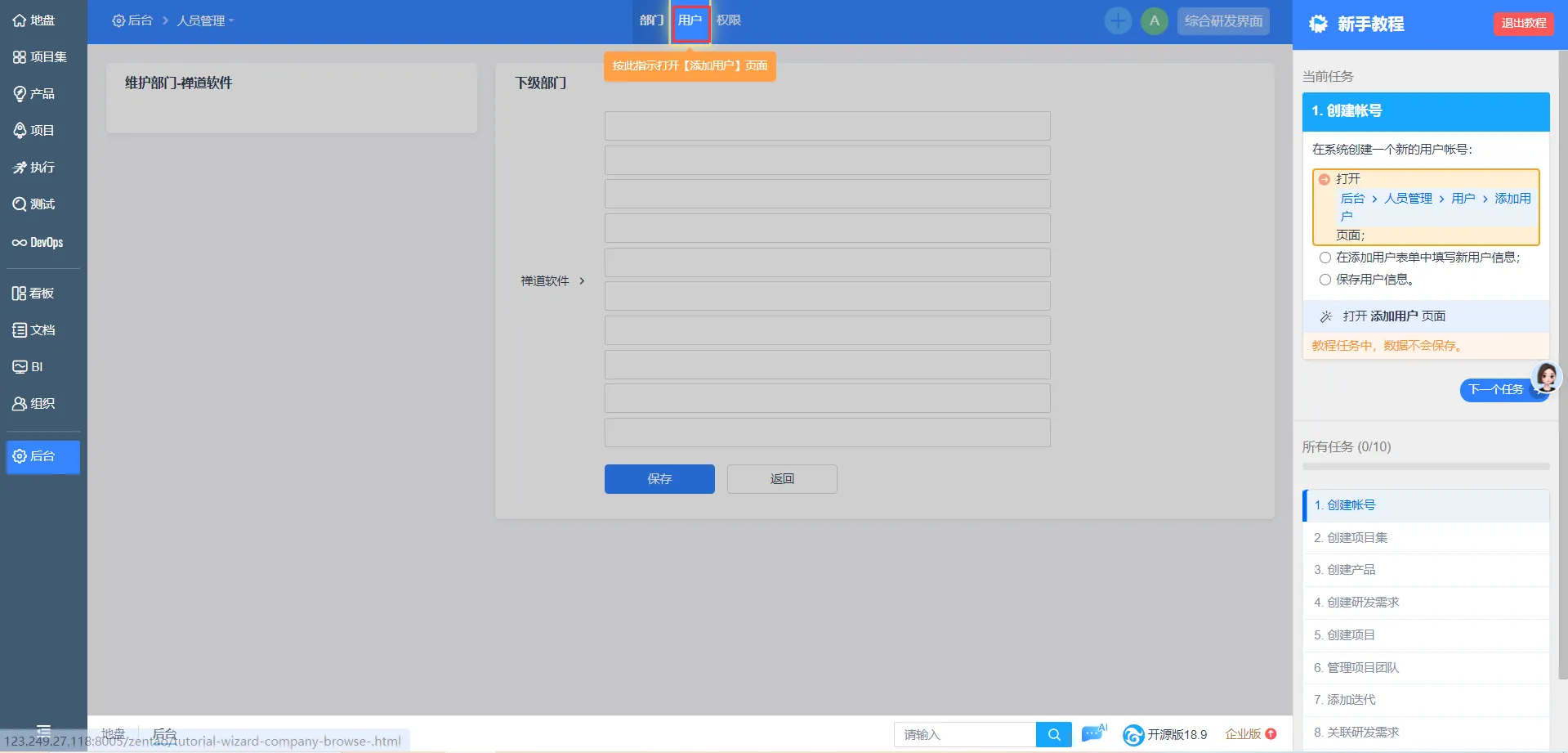The width and height of the screenshot is (1568, 753).
Task: Click the 综合研发界面 button
Action: pyautogui.click(x=1223, y=20)
